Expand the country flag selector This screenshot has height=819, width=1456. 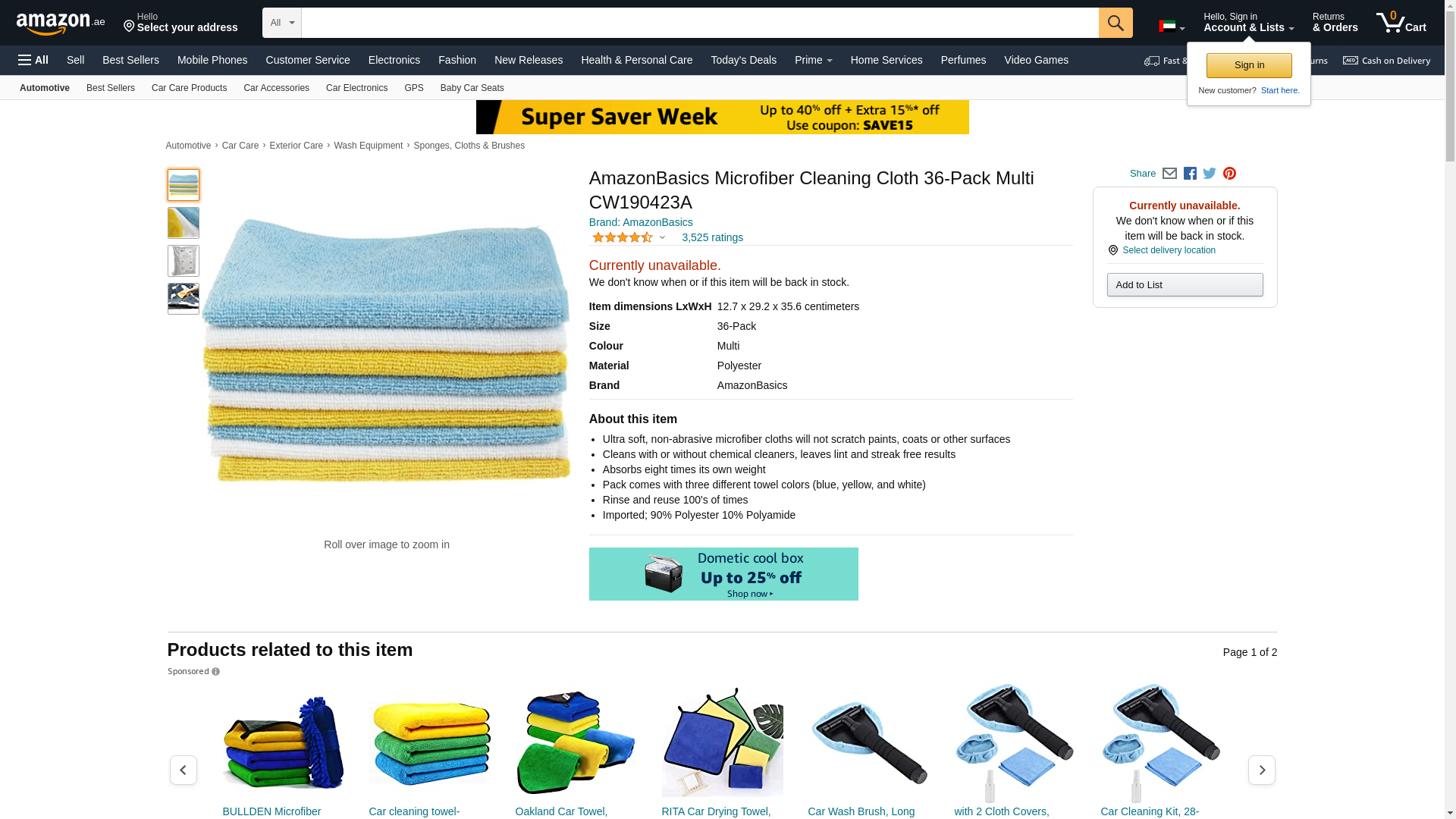click(1172, 27)
